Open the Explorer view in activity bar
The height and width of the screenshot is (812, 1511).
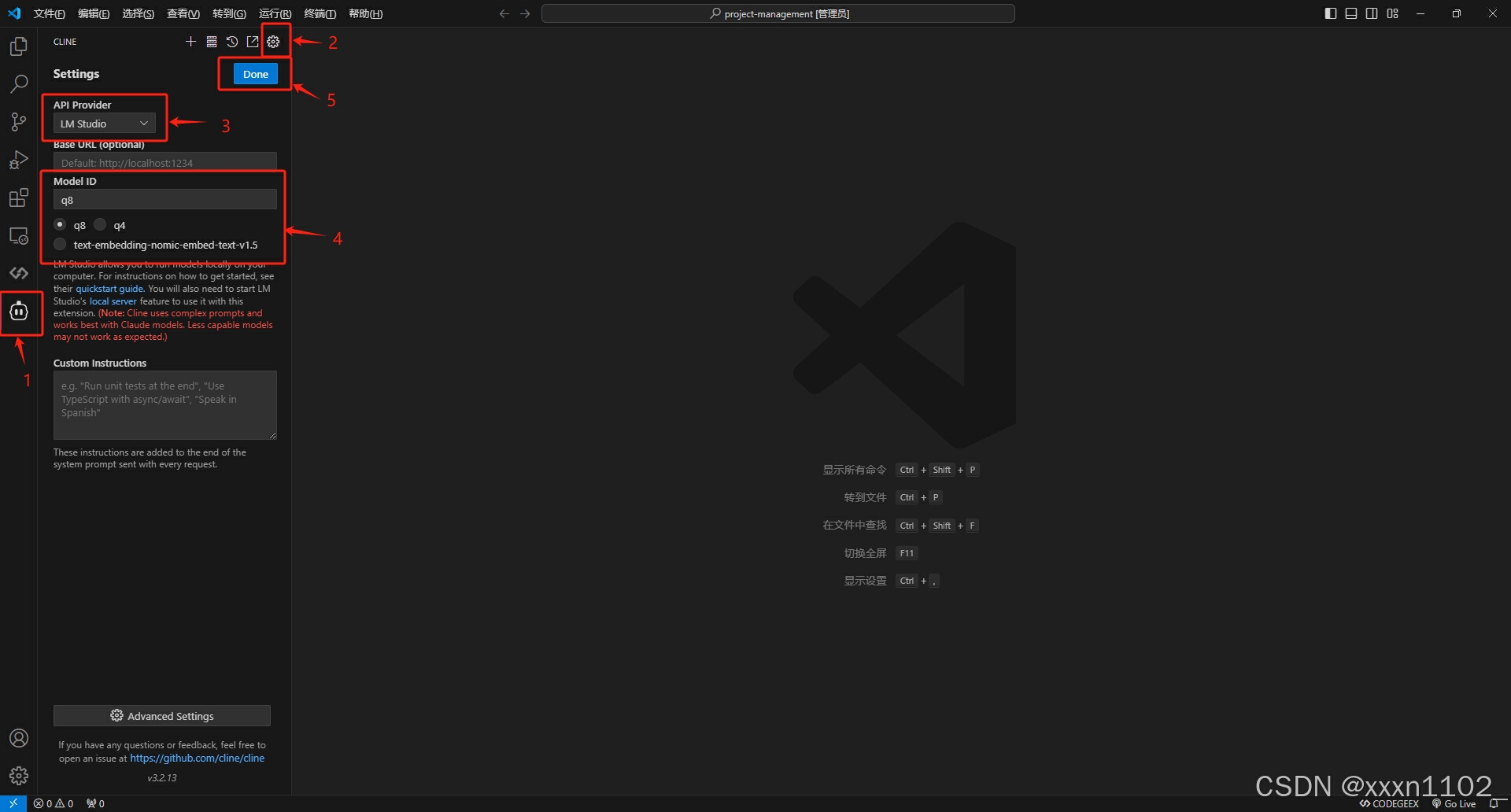coord(19,46)
